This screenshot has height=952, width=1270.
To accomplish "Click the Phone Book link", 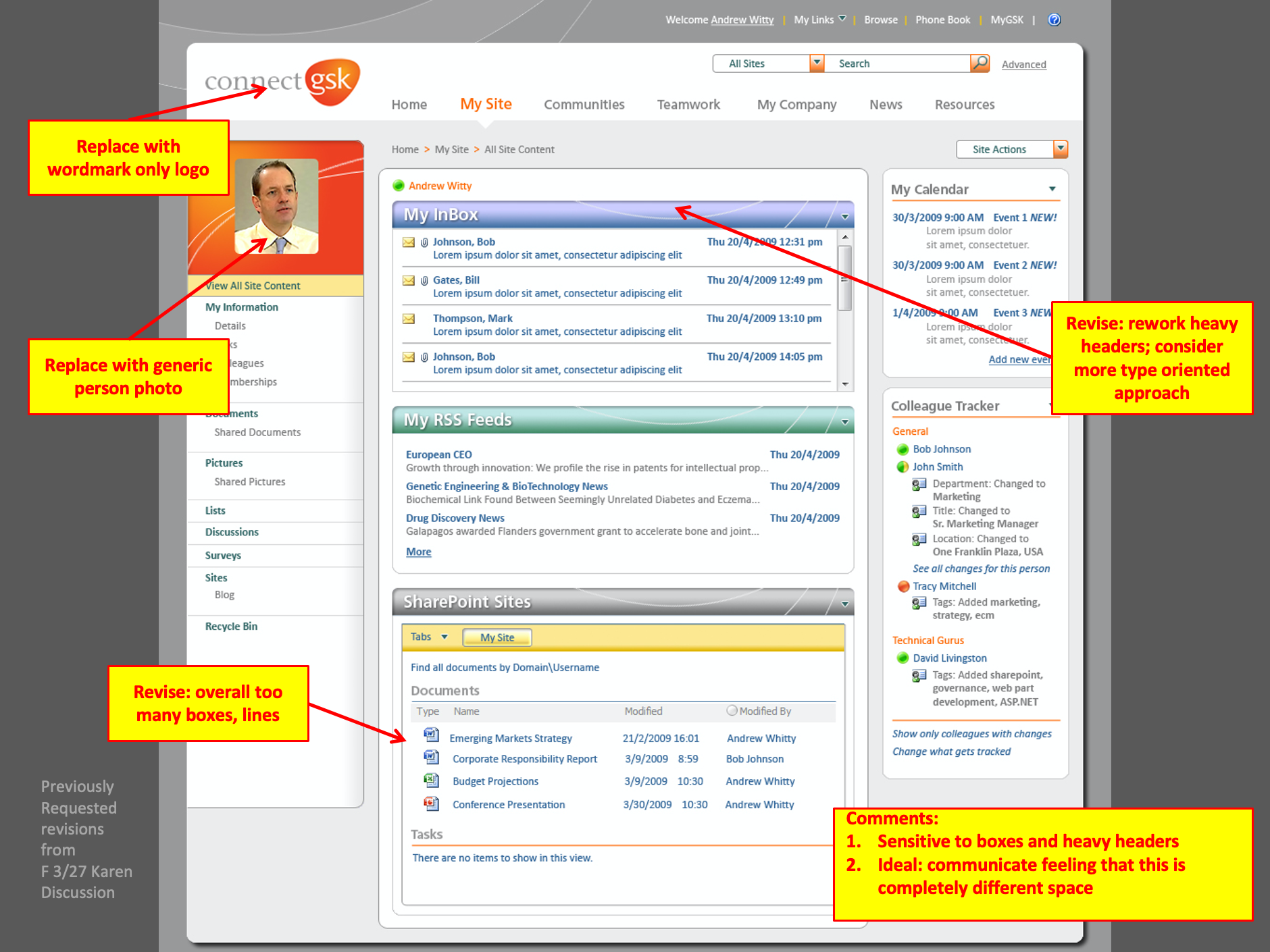I will (942, 20).
